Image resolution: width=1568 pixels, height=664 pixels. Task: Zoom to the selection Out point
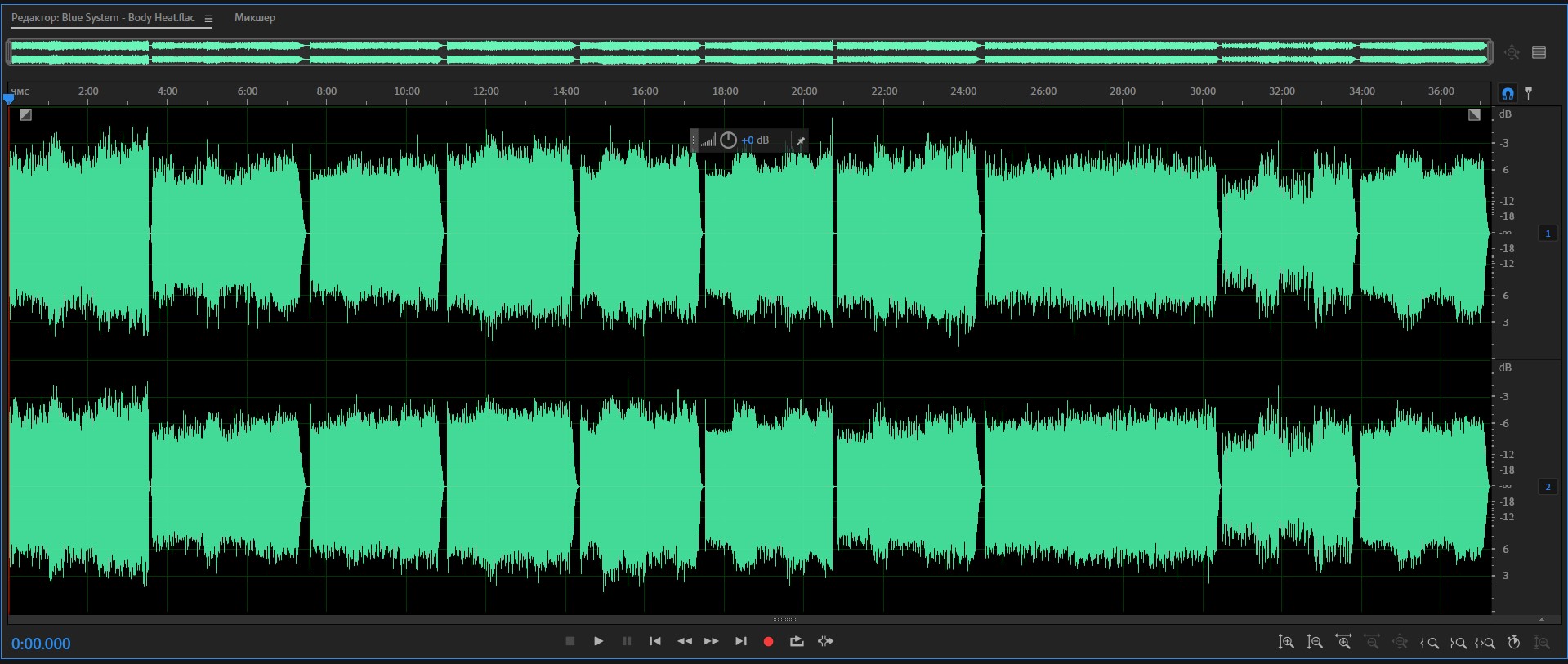(x=1458, y=643)
